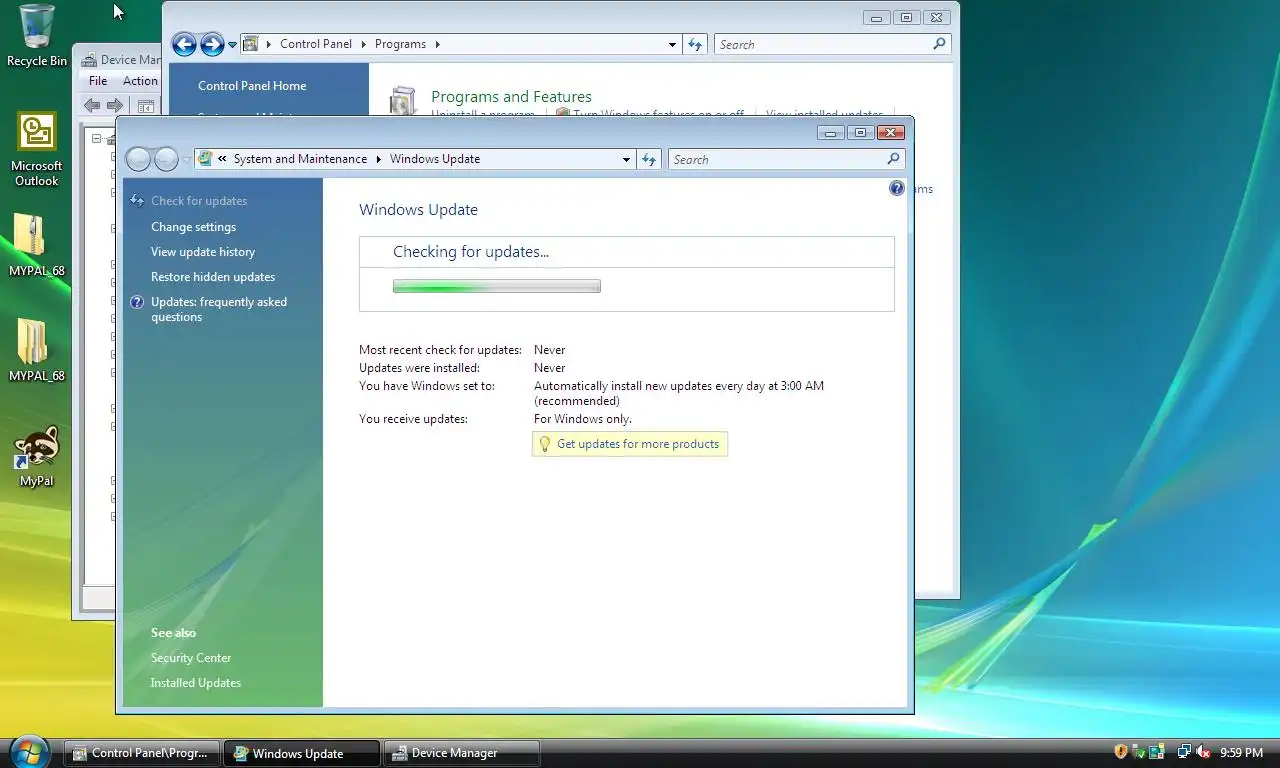Open View update history link
This screenshot has height=768, width=1280.
click(203, 252)
